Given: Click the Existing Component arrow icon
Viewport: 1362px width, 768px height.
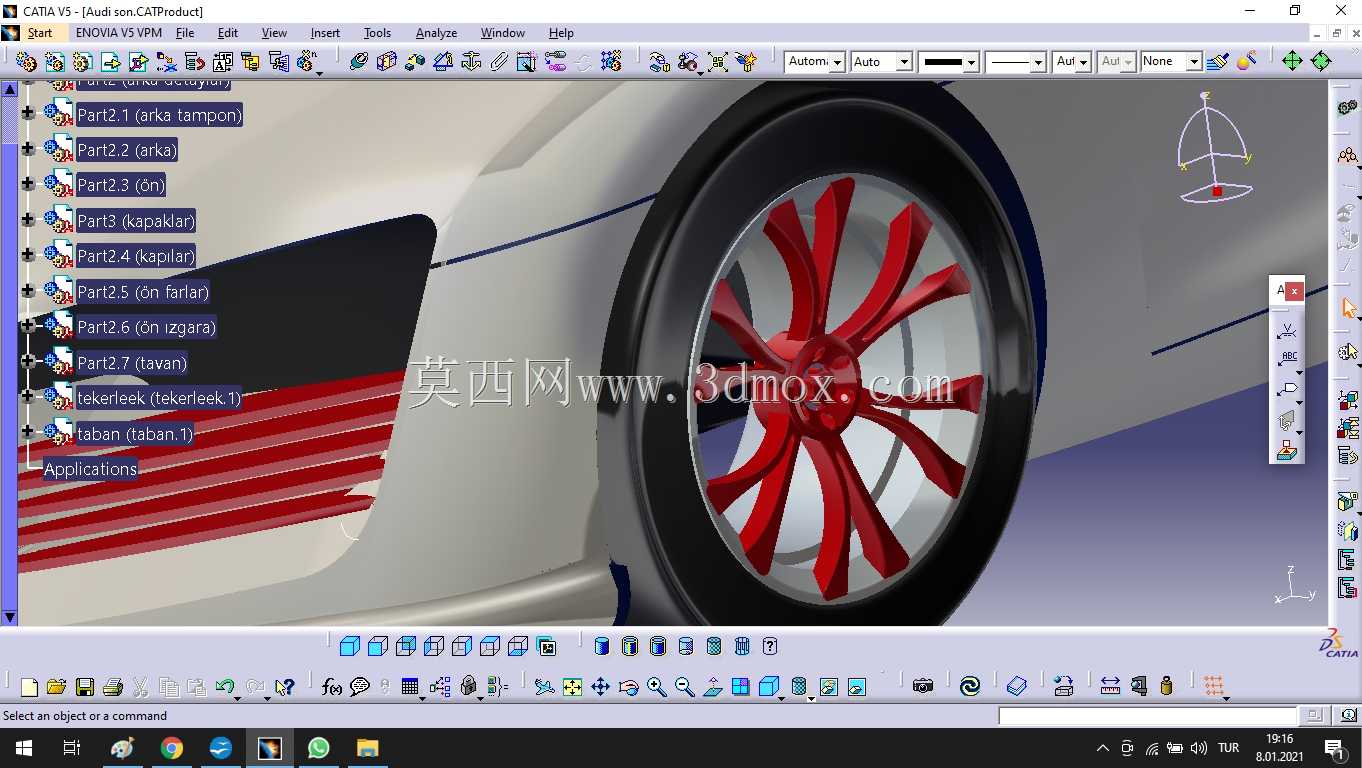Looking at the screenshot, I should click(111, 62).
